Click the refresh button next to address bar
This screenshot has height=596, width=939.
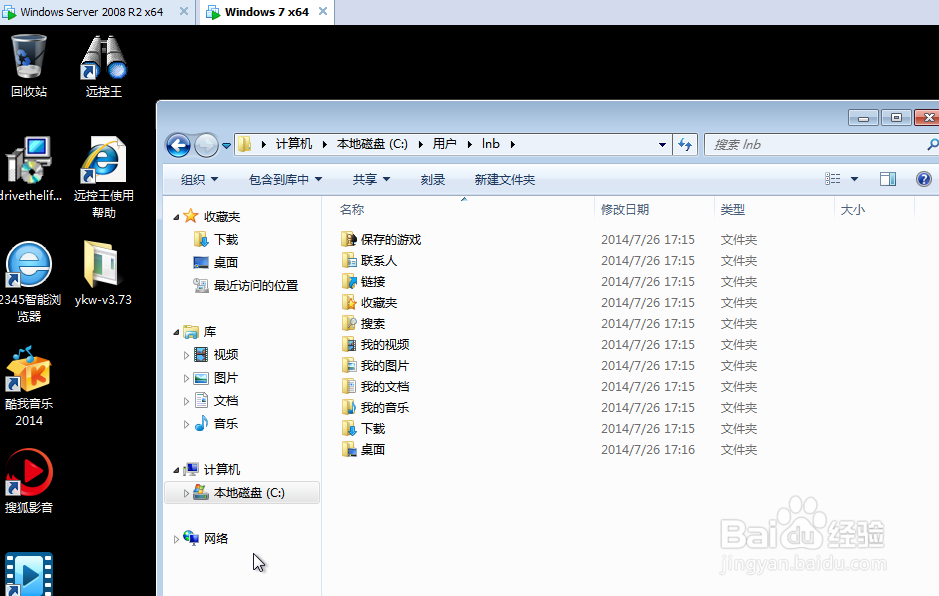point(685,144)
